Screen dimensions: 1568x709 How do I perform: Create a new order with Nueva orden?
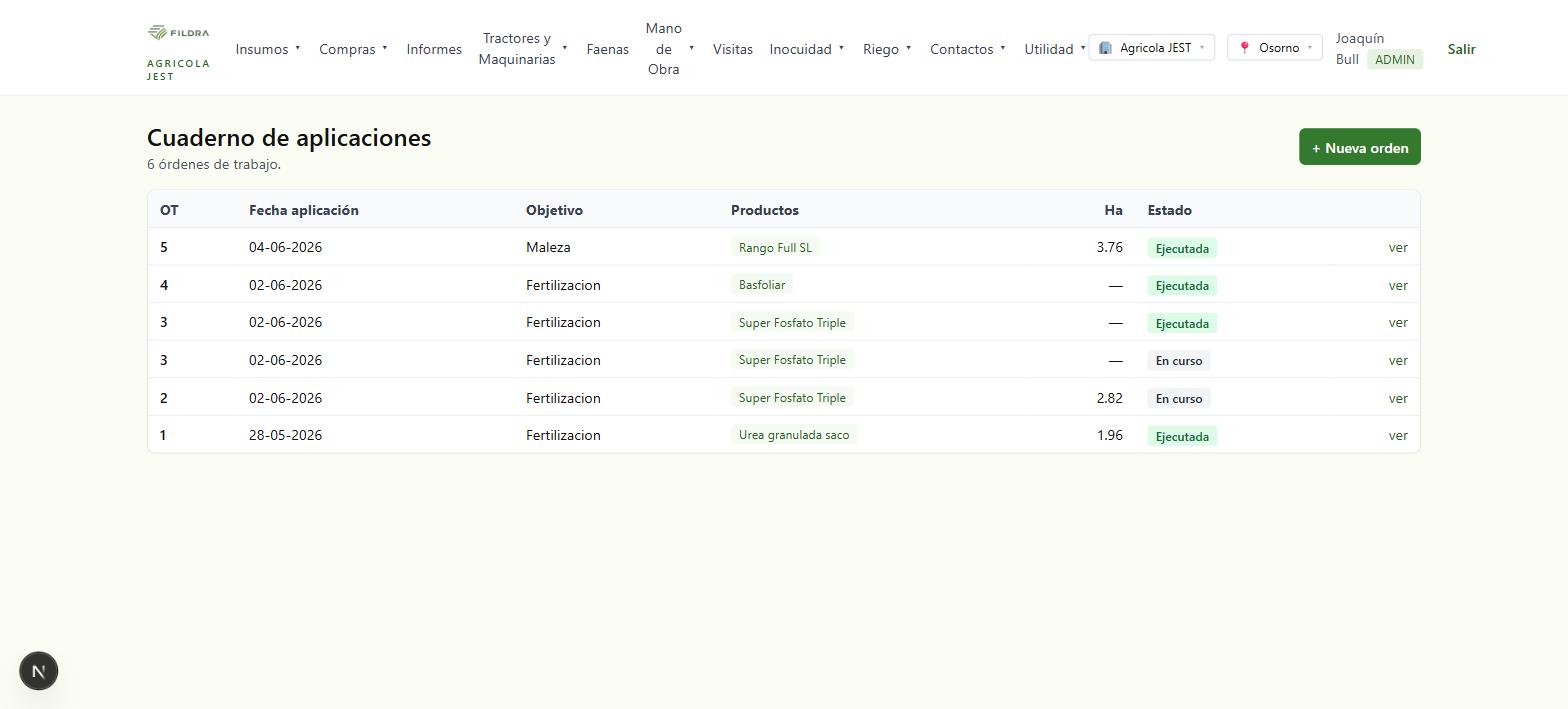(1360, 147)
